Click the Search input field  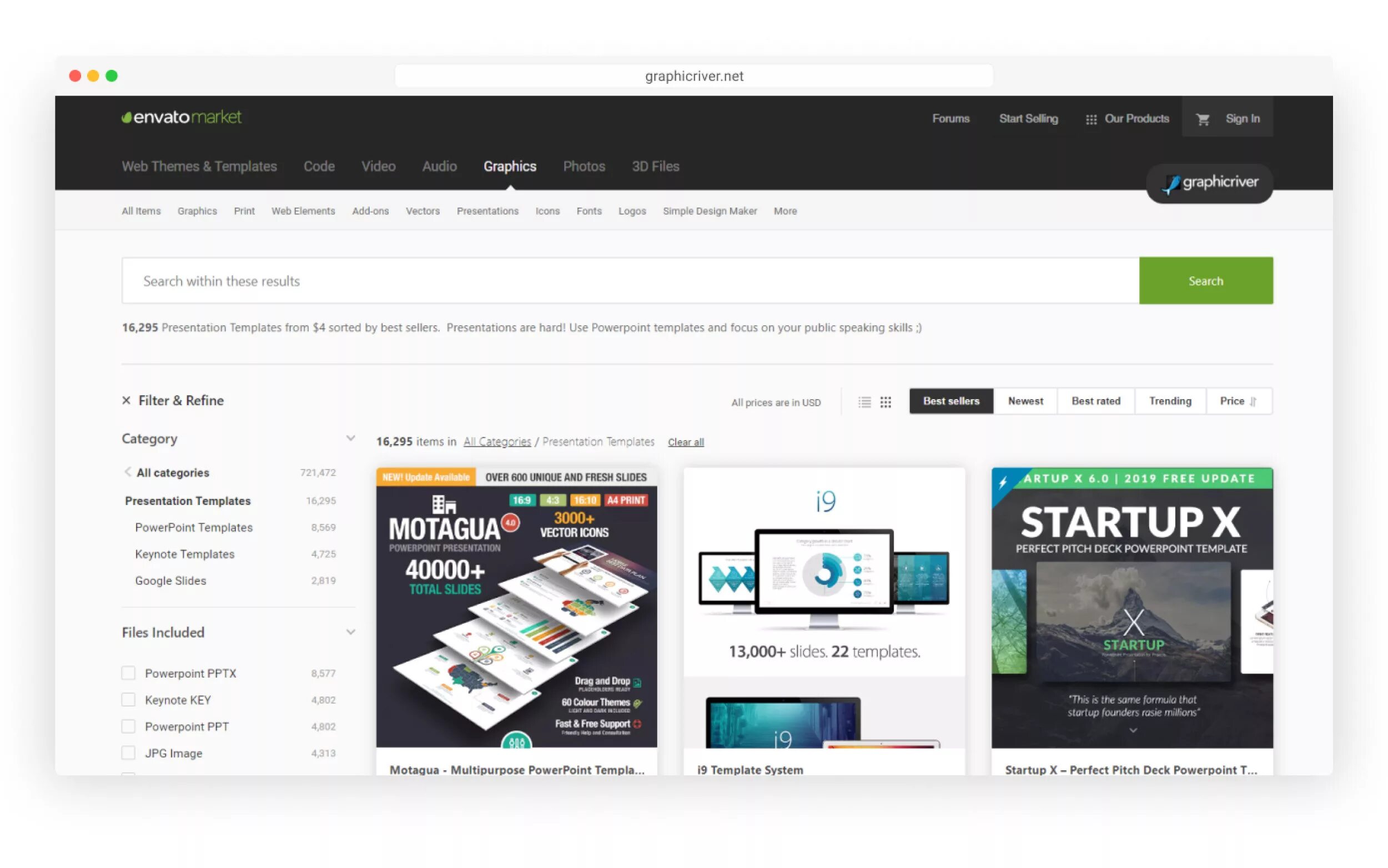click(629, 280)
